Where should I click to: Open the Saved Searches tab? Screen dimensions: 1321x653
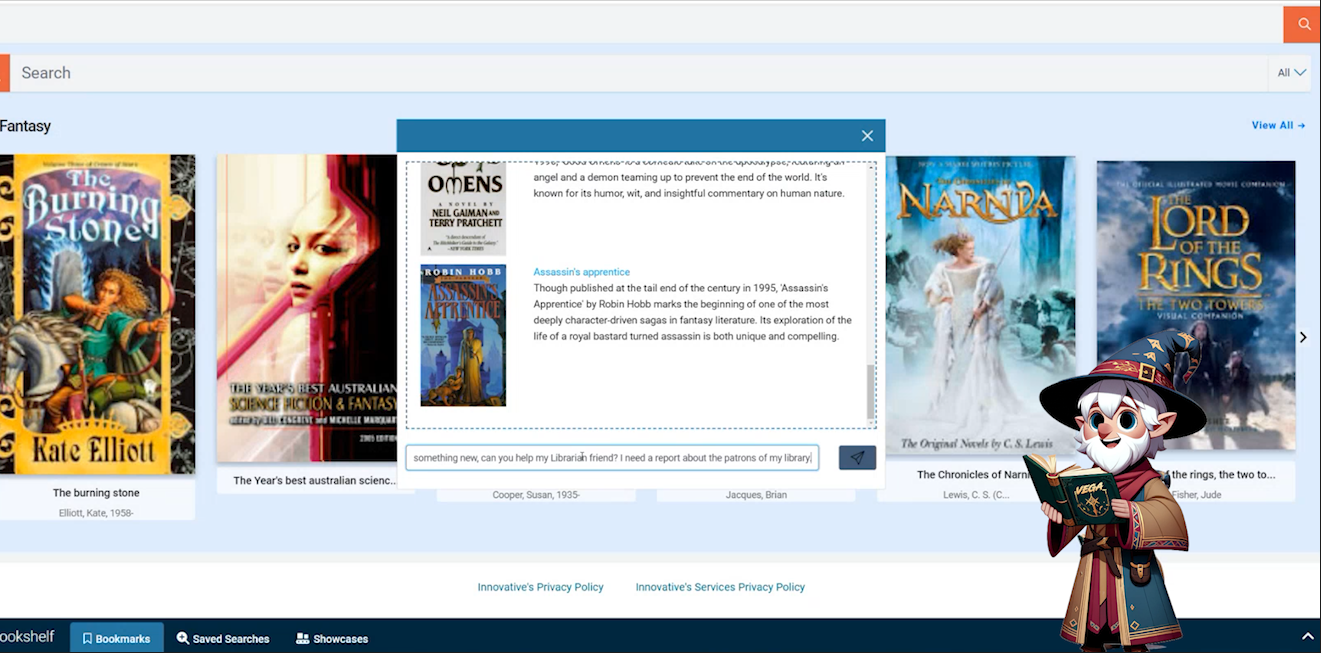tap(223, 638)
